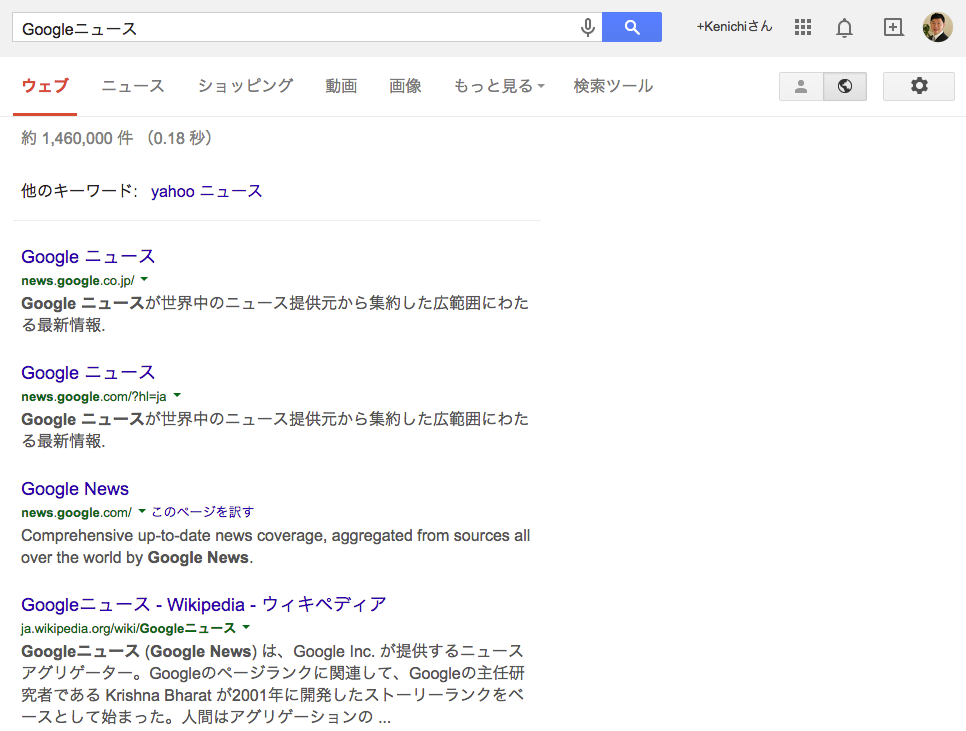Open the Google ニュース news.google.co.jp result

[88, 257]
